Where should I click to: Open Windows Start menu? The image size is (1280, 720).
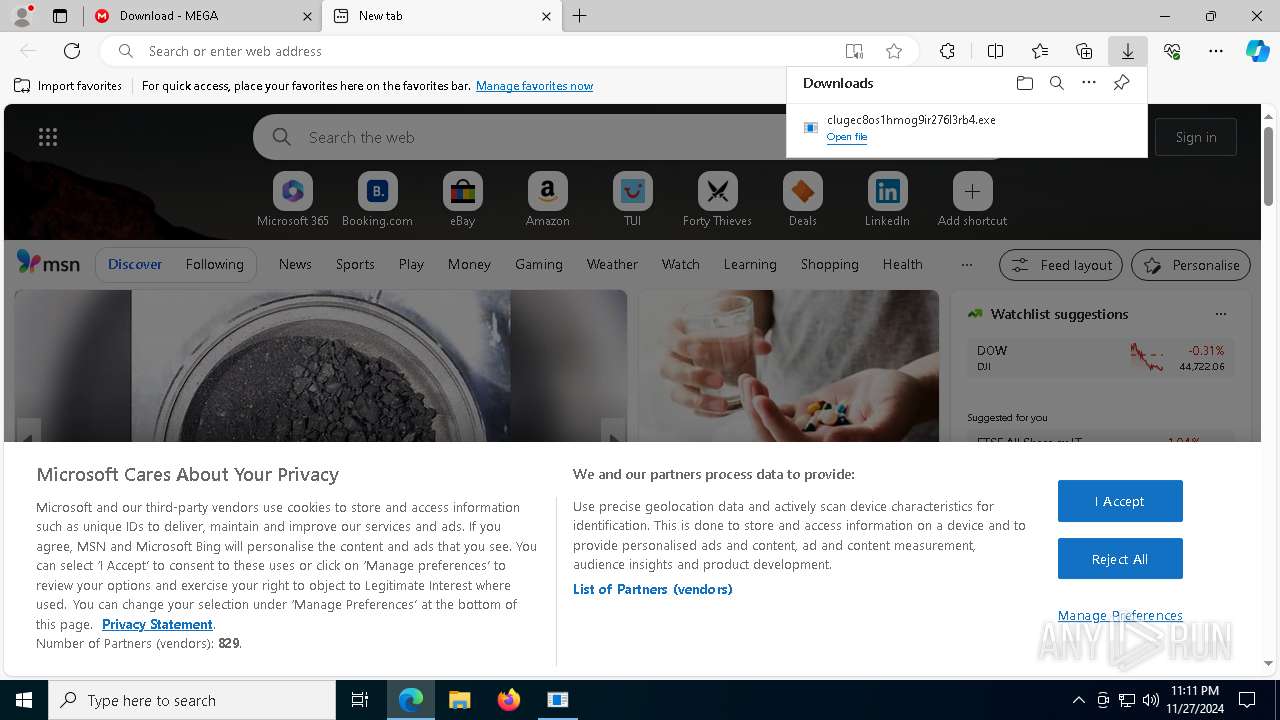[24, 700]
